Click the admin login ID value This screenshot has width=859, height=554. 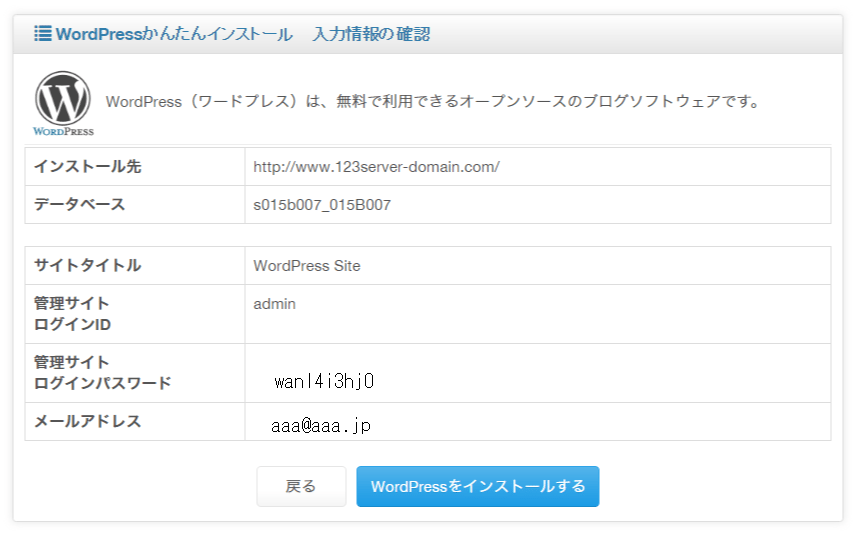[275, 304]
